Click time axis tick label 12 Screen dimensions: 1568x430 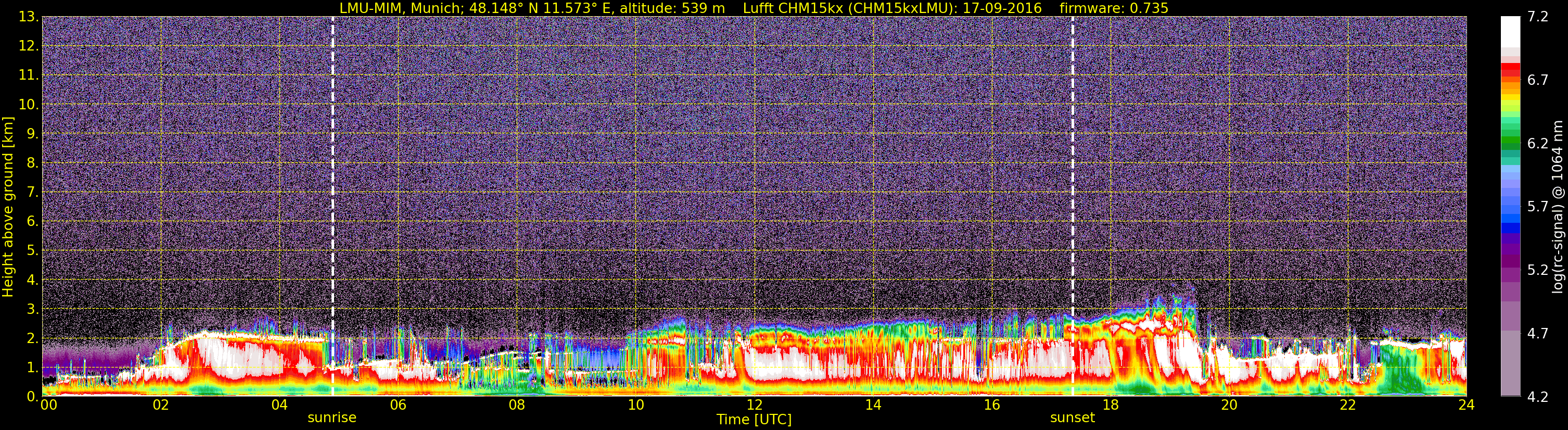[x=754, y=405]
